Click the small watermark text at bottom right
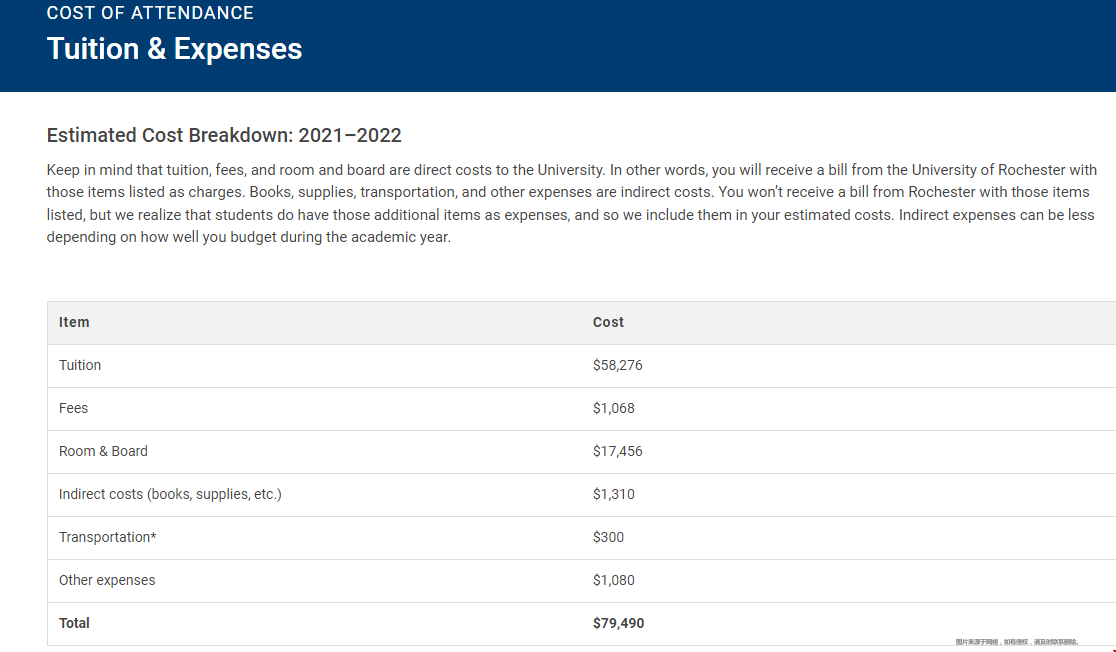Screen dimensions: 1116x652 coord(1017,642)
